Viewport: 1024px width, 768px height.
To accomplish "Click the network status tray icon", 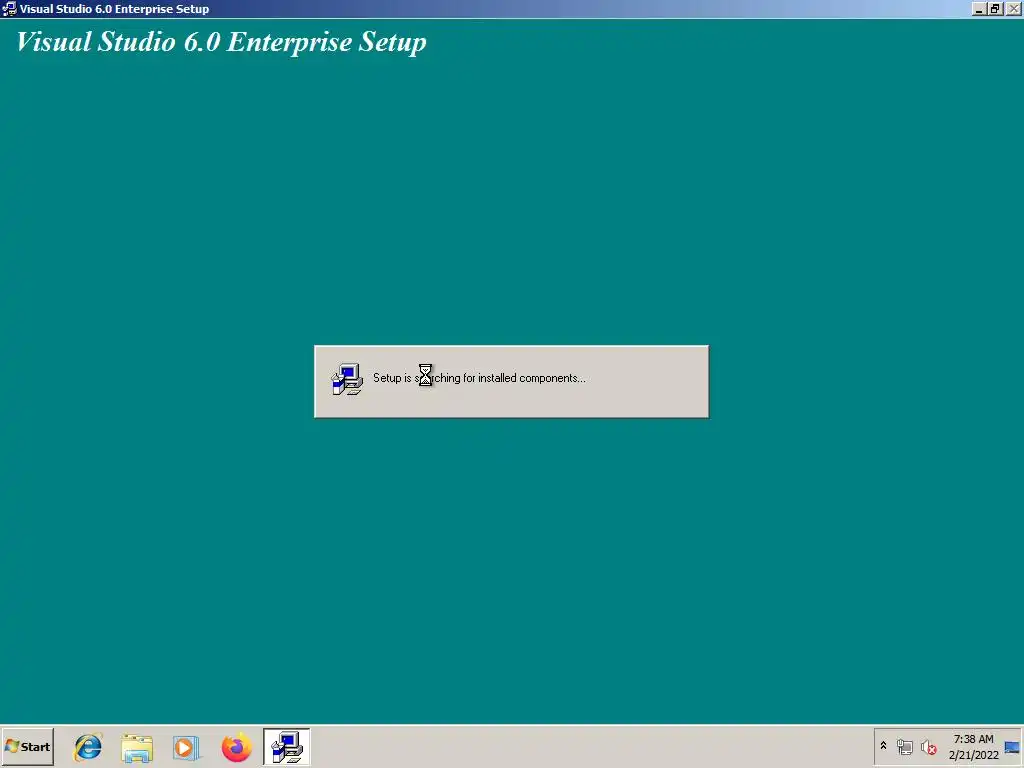I will coord(904,746).
